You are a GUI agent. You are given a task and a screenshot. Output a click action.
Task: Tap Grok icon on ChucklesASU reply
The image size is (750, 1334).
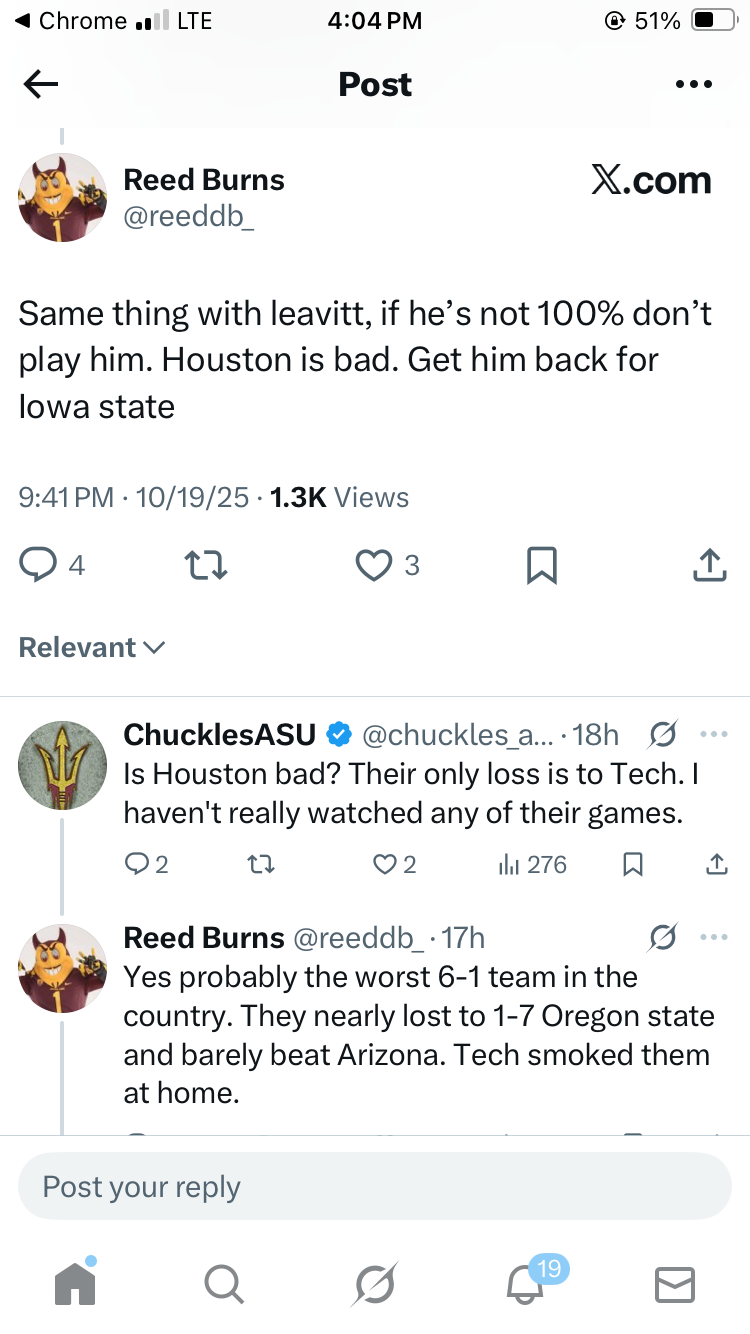661,736
